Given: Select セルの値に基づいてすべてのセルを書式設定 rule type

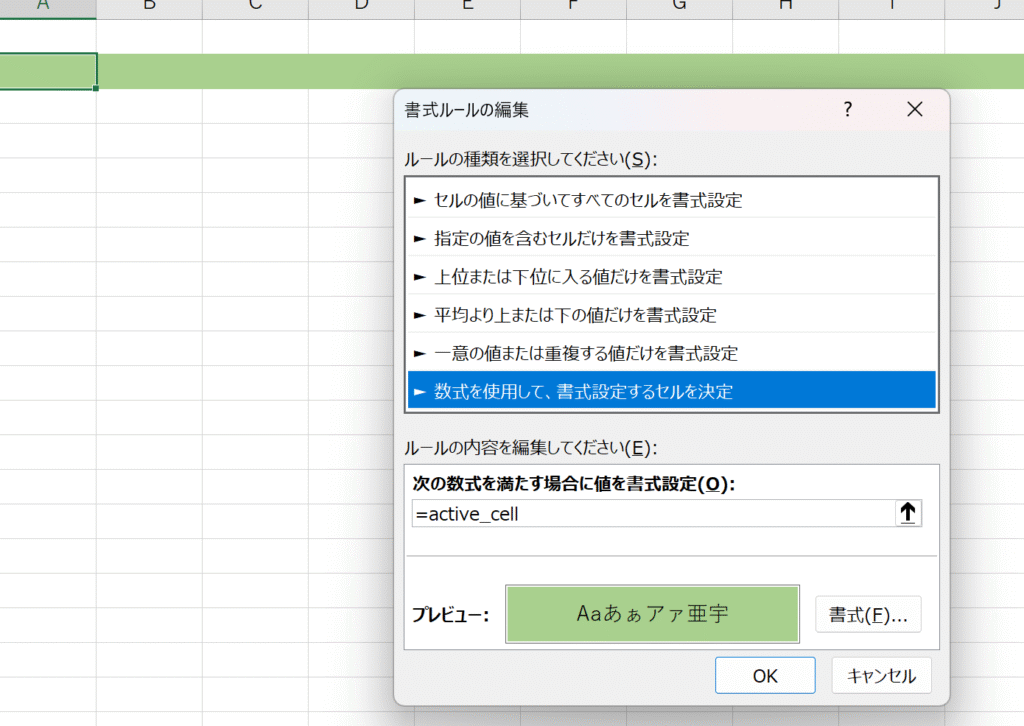Looking at the screenshot, I should pyautogui.click(x=588, y=200).
